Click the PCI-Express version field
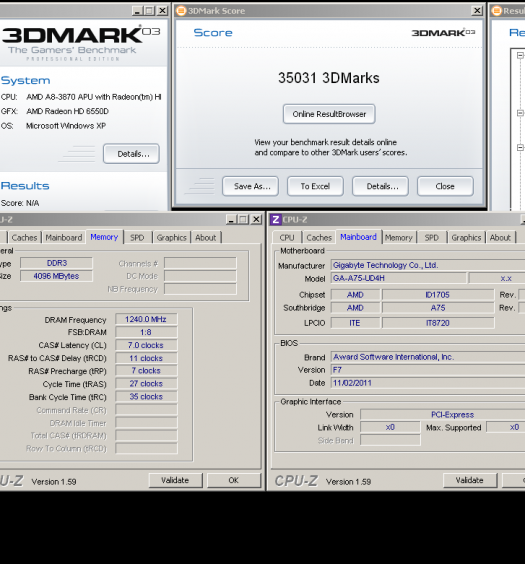The height and width of the screenshot is (564, 525). pyautogui.click(x=443, y=415)
